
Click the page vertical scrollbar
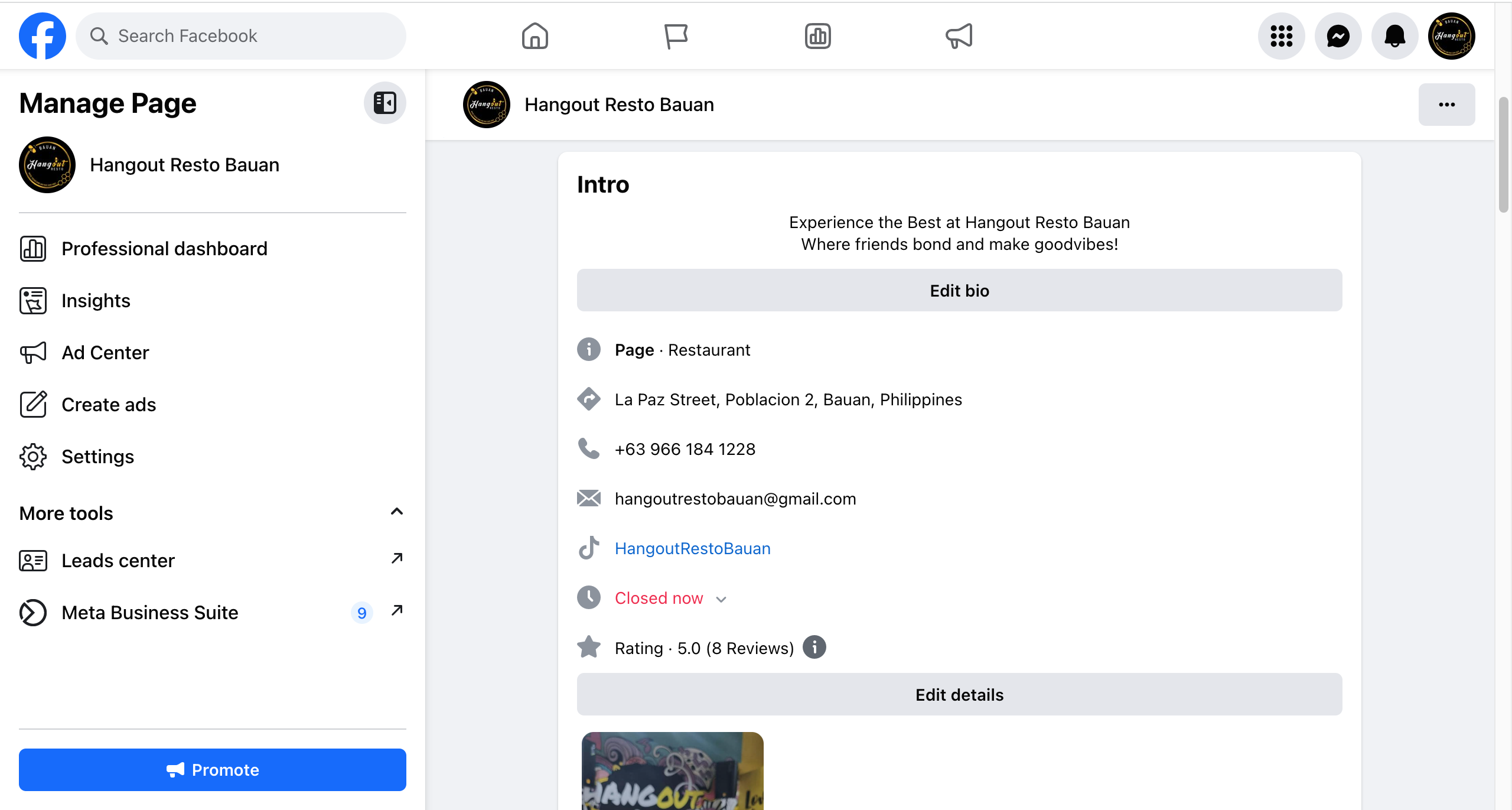(1504, 155)
